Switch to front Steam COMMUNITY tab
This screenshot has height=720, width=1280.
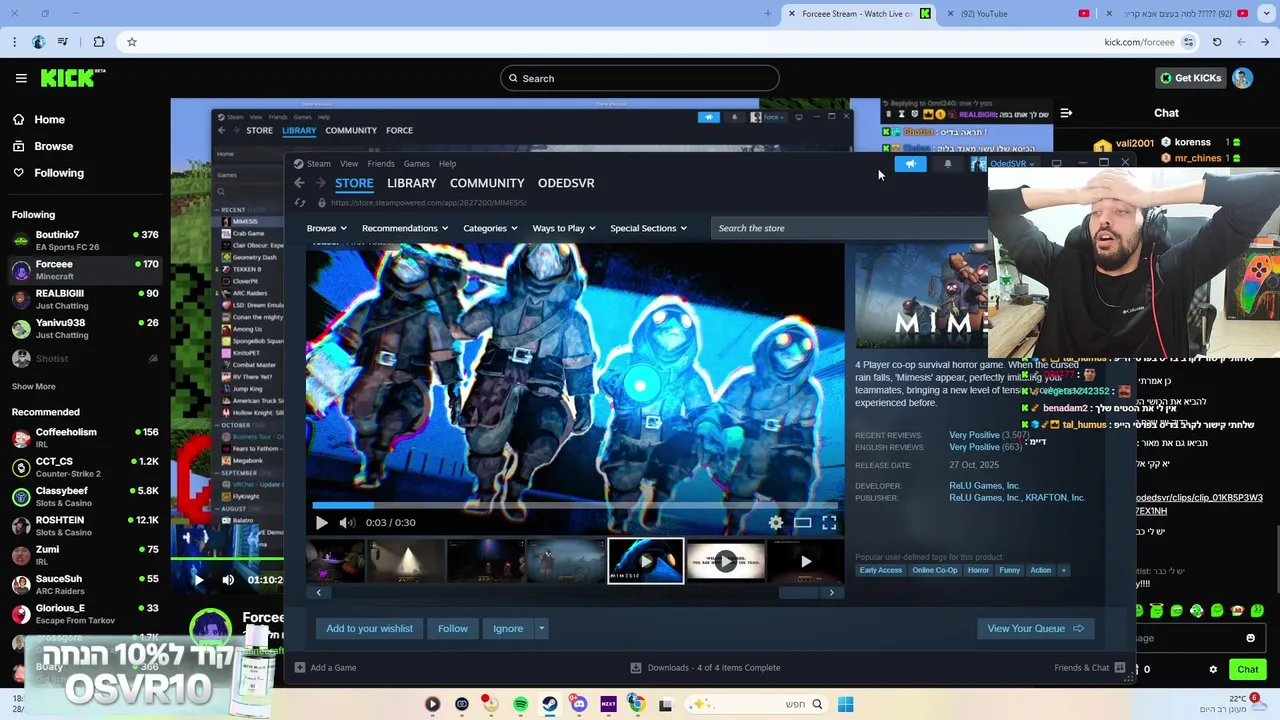(x=487, y=183)
